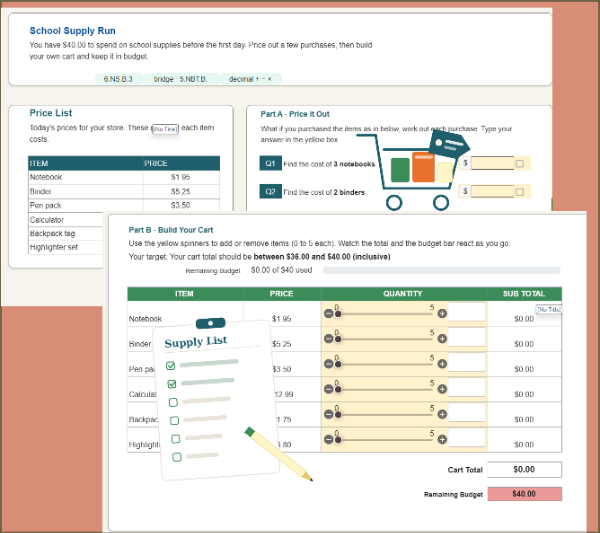Increase Binder quantity with plus icon
Image resolution: width=600 pixels, height=533 pixels.
pyautogui.click(x=442, y=339)
